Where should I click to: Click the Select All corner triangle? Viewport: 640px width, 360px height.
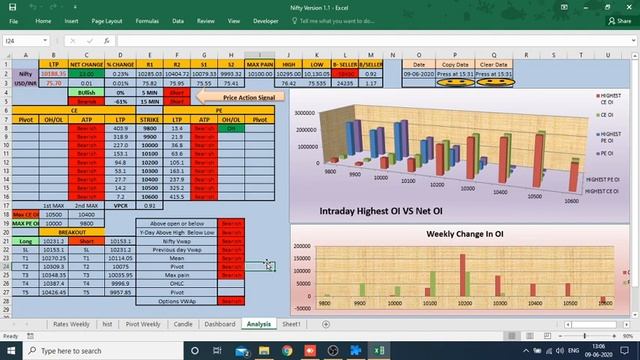tap(7, 55)
